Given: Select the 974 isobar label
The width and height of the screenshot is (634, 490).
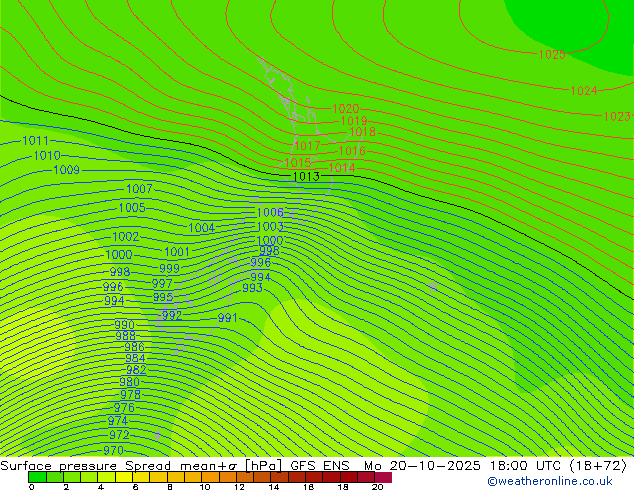Looking at the screenshot, I should coord(118,421).
